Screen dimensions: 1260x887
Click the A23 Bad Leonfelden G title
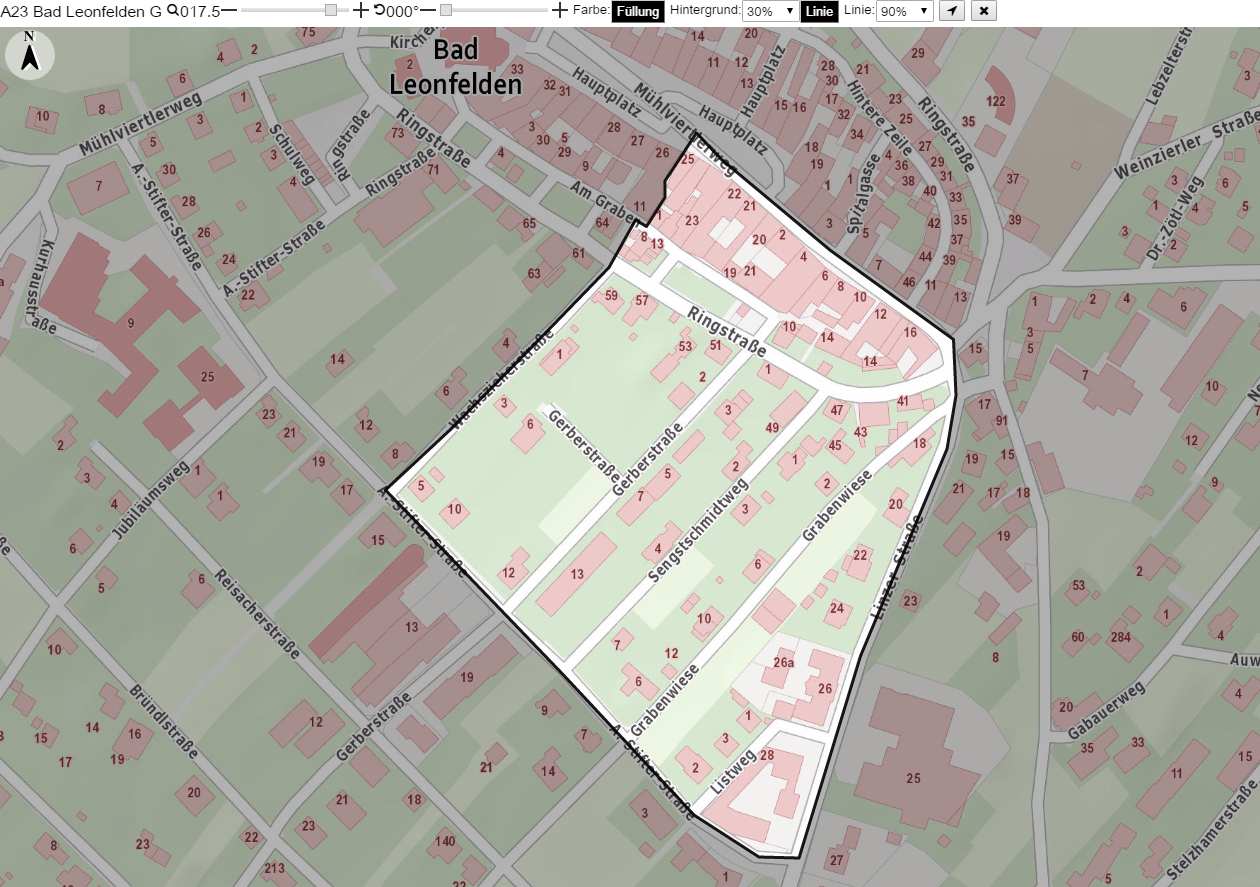[82, 10]
